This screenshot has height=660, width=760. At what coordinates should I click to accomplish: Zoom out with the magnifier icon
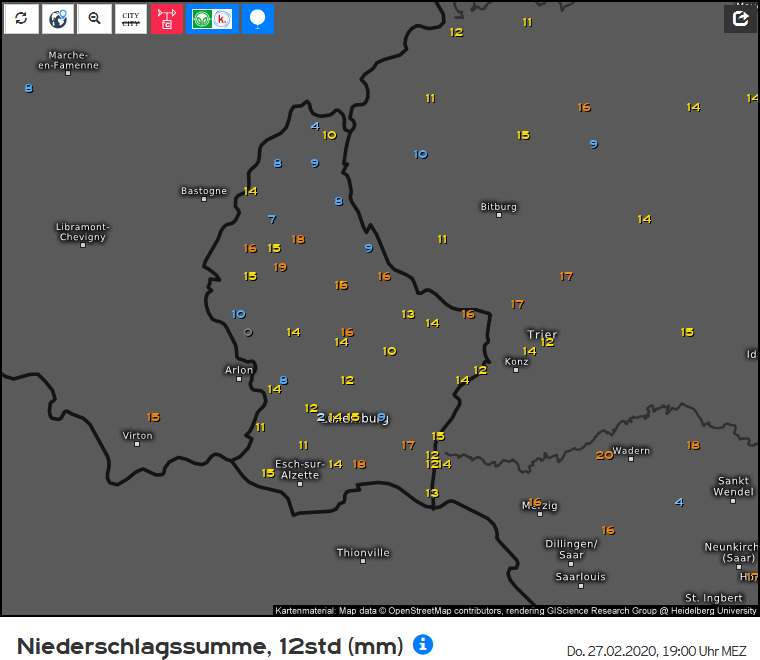tap(95, 19)
